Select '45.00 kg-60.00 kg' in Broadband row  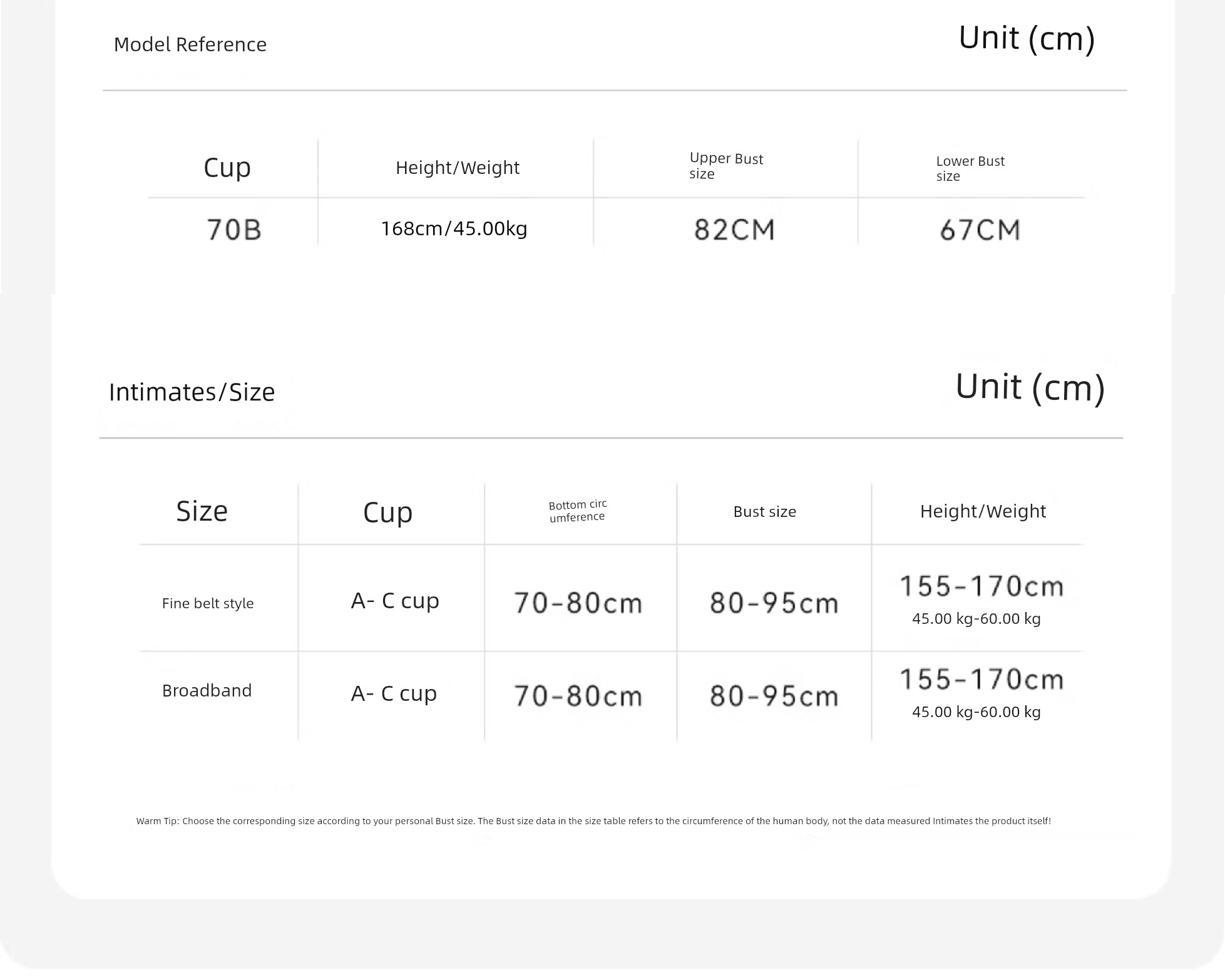click(x=976, y=712)
